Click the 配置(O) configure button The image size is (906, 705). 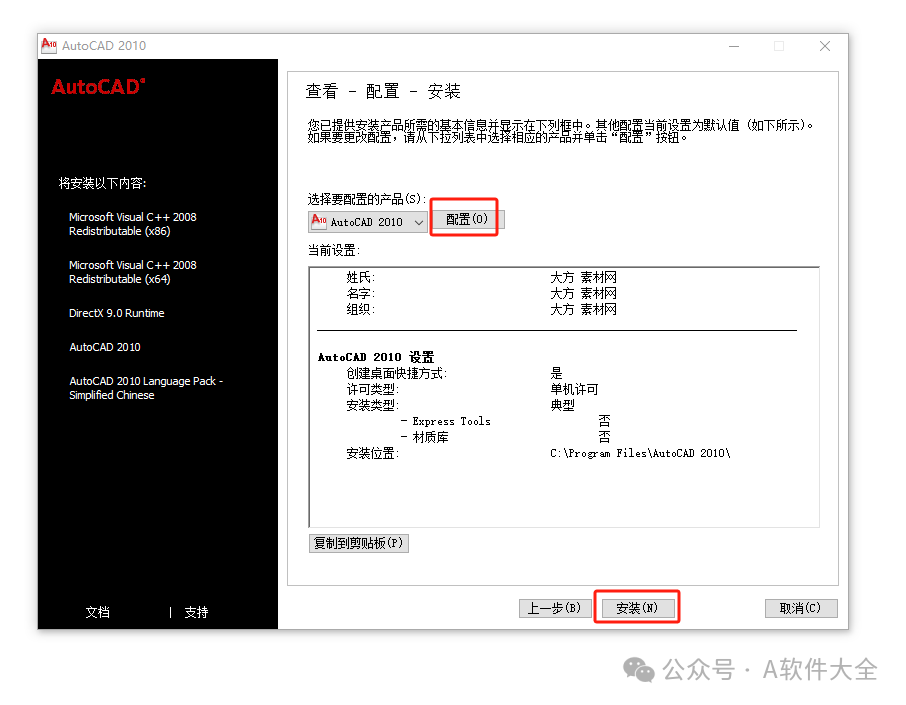466,219
